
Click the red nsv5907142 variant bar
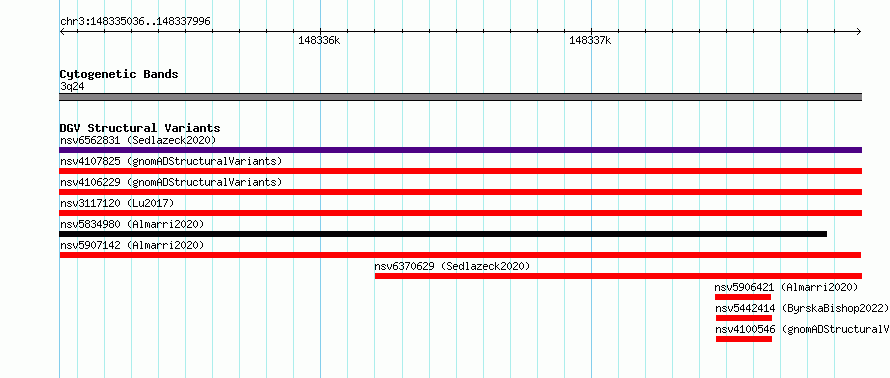pyautogui.click(x=460, y=255)
